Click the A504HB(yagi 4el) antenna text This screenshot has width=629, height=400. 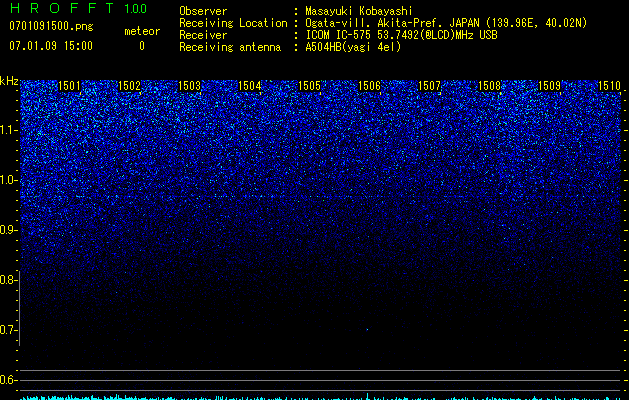click(353, 47)
